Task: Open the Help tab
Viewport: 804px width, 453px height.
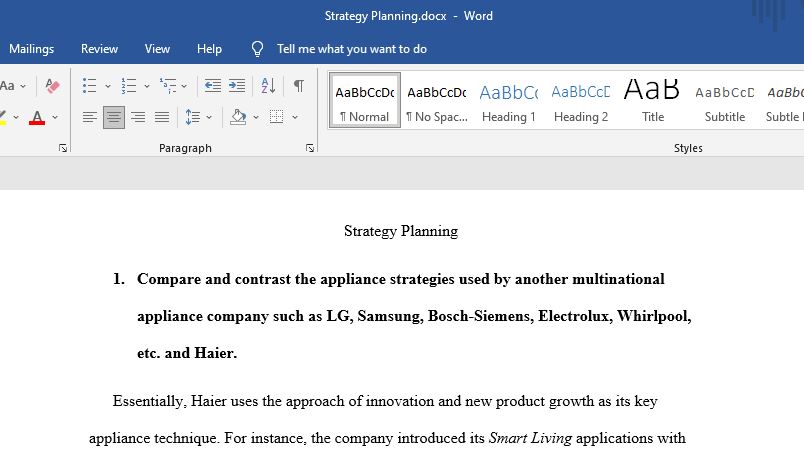Action: pos(209,49)
